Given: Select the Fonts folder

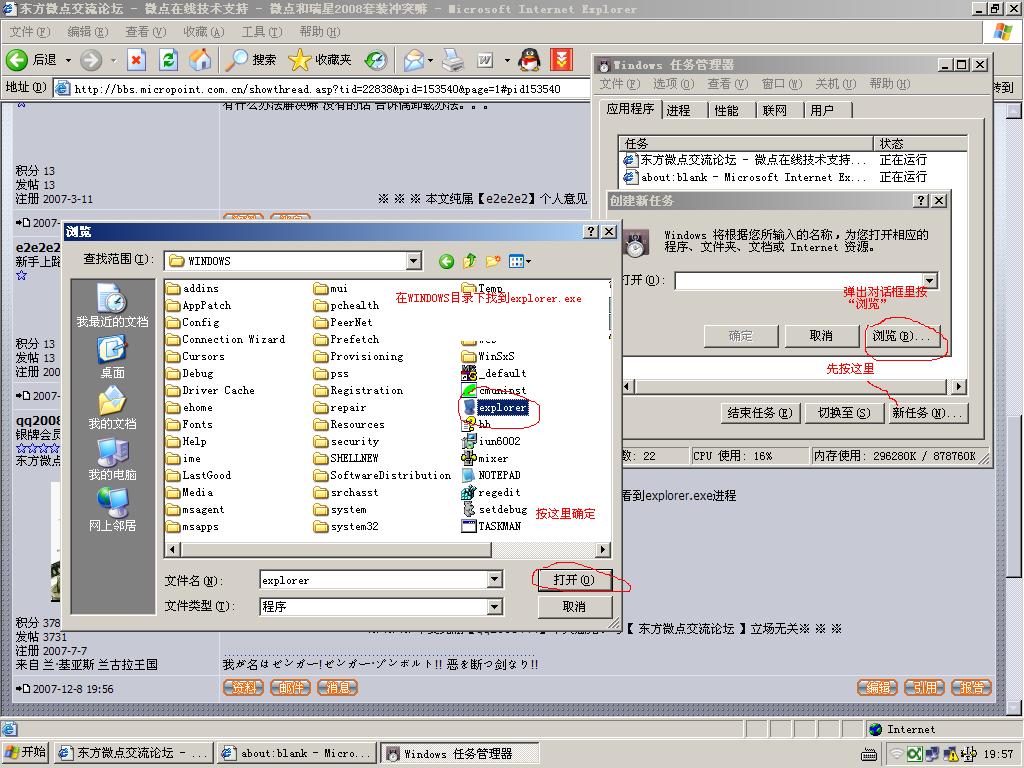Looking at the screenshot, I should click(x=189, y=424).
